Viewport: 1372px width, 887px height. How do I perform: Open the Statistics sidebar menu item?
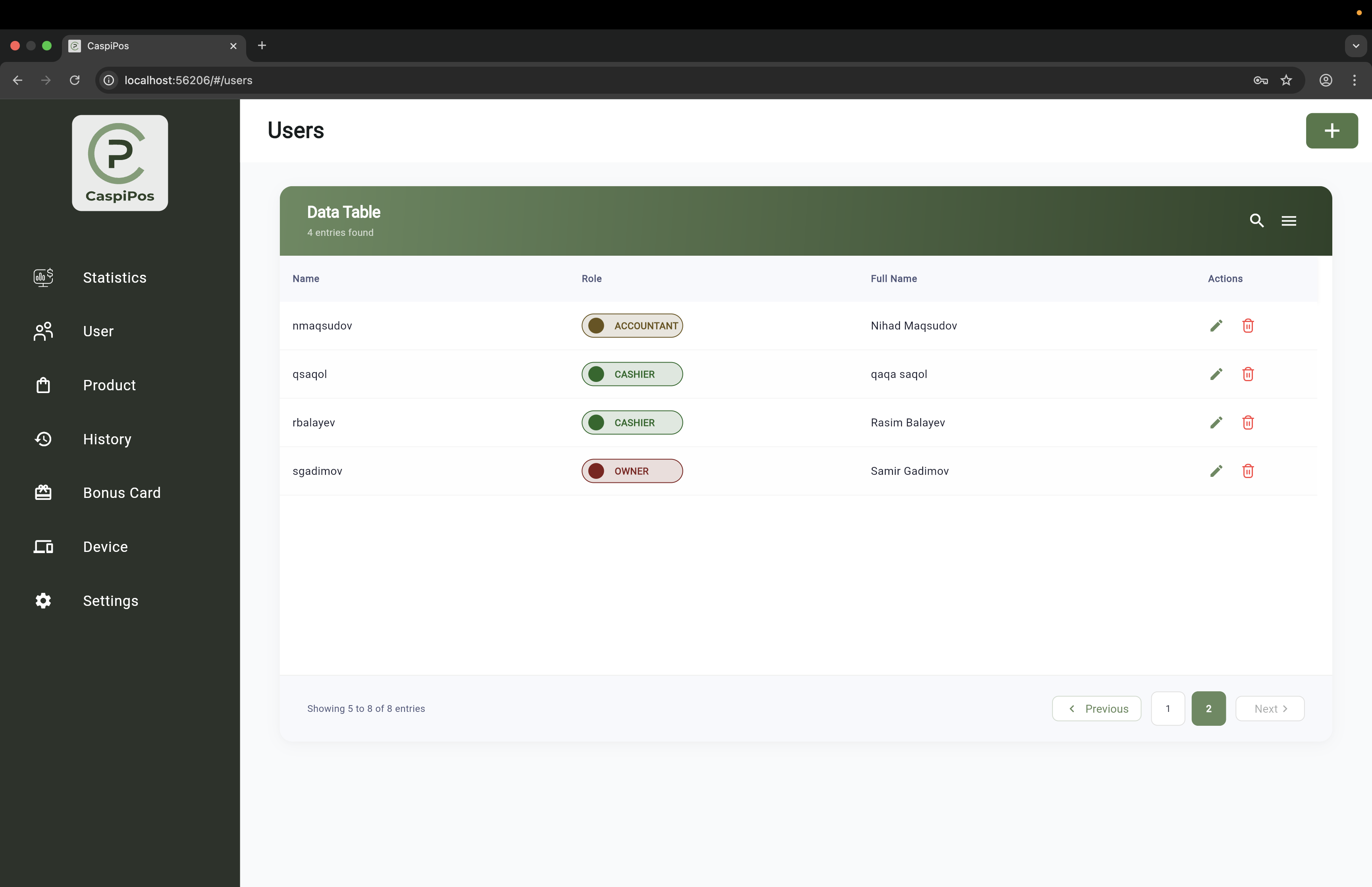click(115, 278)
